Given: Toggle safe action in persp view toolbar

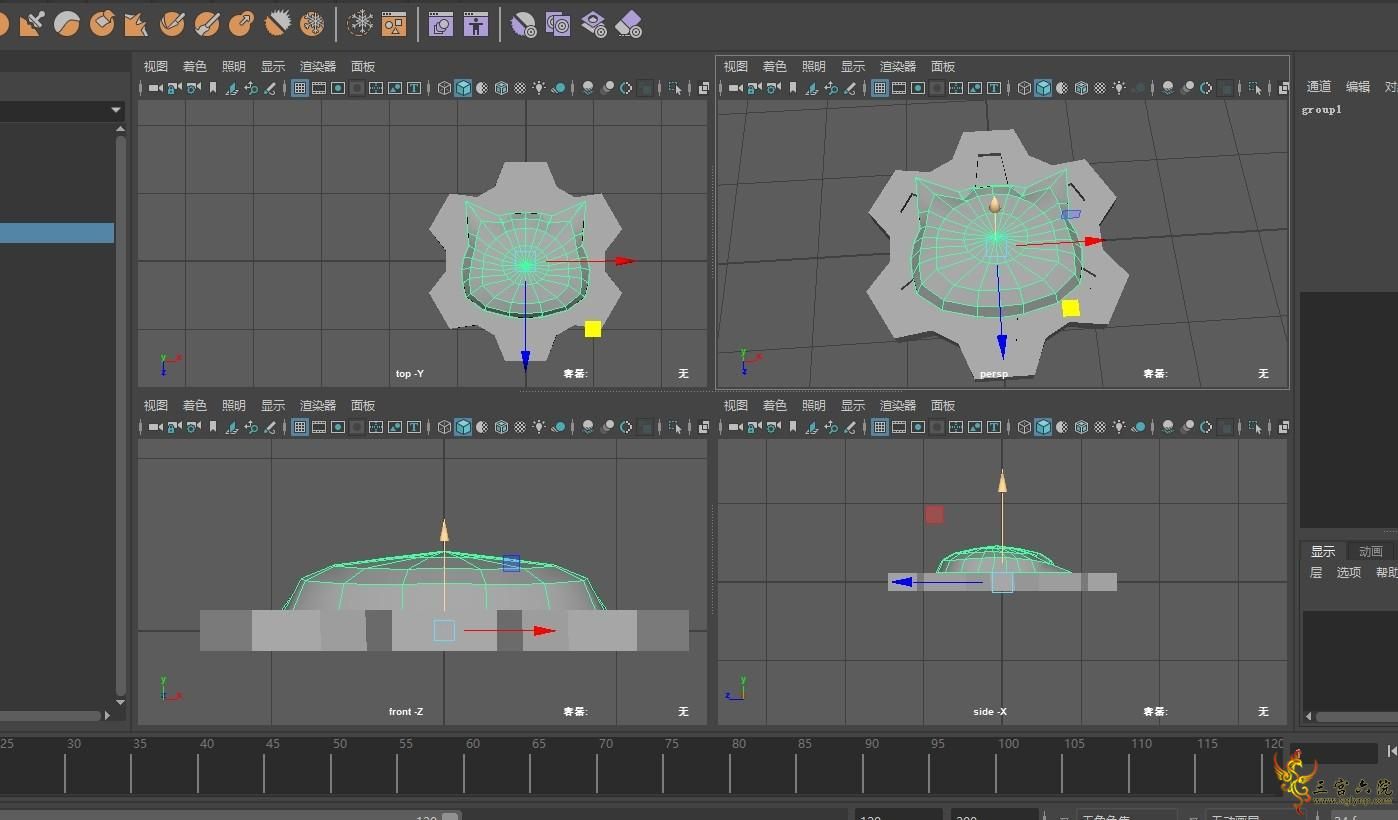Looking at the screenshot, I should [x=975, y=88].
